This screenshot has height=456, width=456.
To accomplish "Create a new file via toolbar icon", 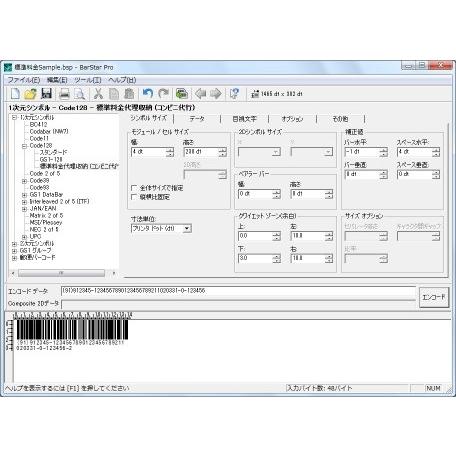I will (15, 94).
